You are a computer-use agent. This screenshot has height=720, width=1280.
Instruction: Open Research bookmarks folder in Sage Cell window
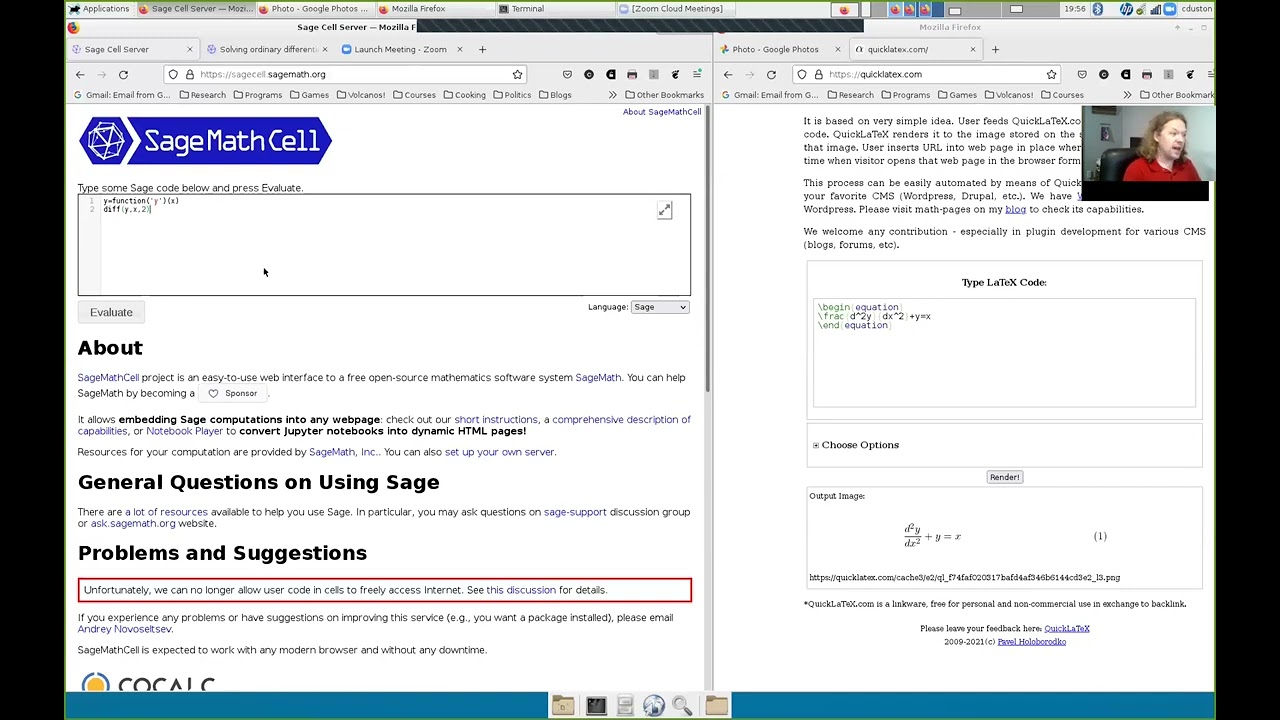[x=203, y=95]
